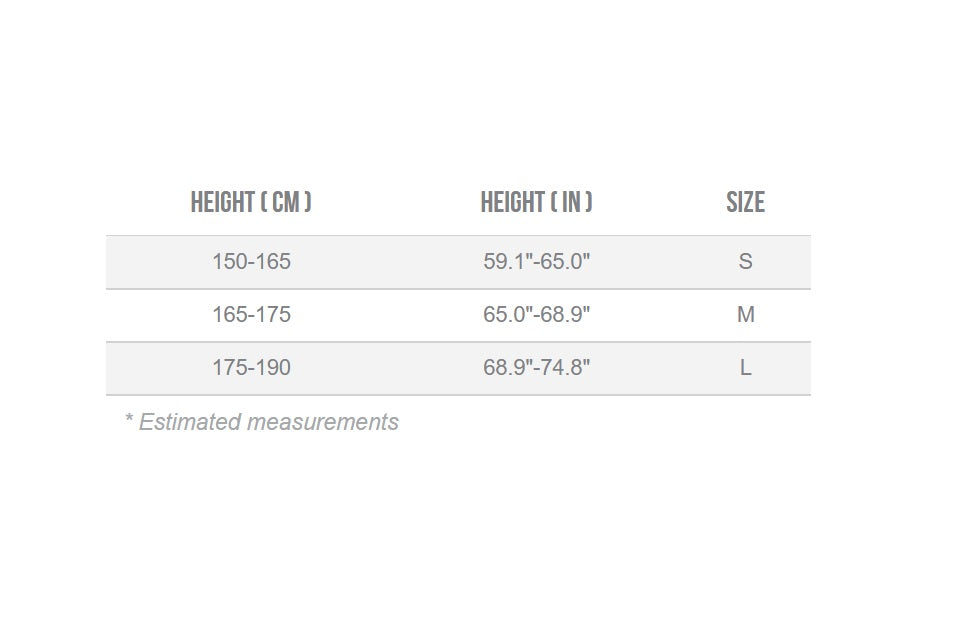Click the HEIGHT ( CM ) column header
970x640 pixels.
click(x=251, y=202)
